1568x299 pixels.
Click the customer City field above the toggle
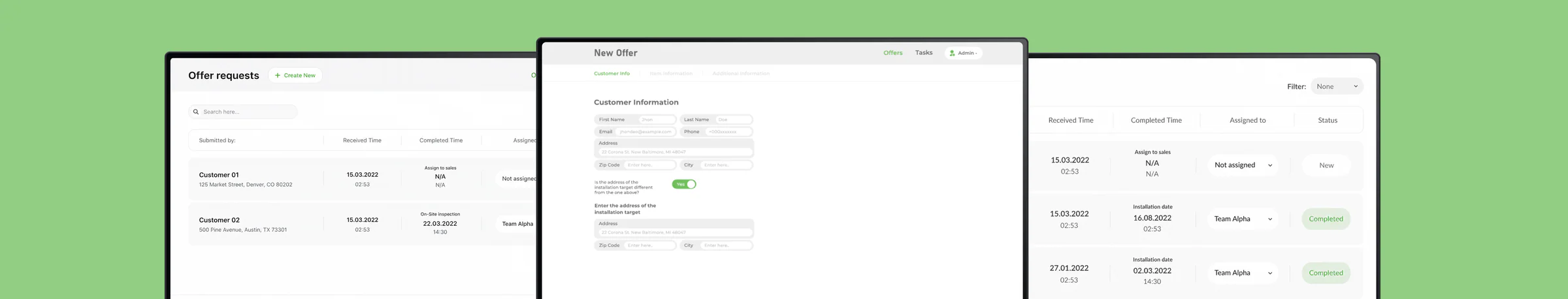point(726,165)
